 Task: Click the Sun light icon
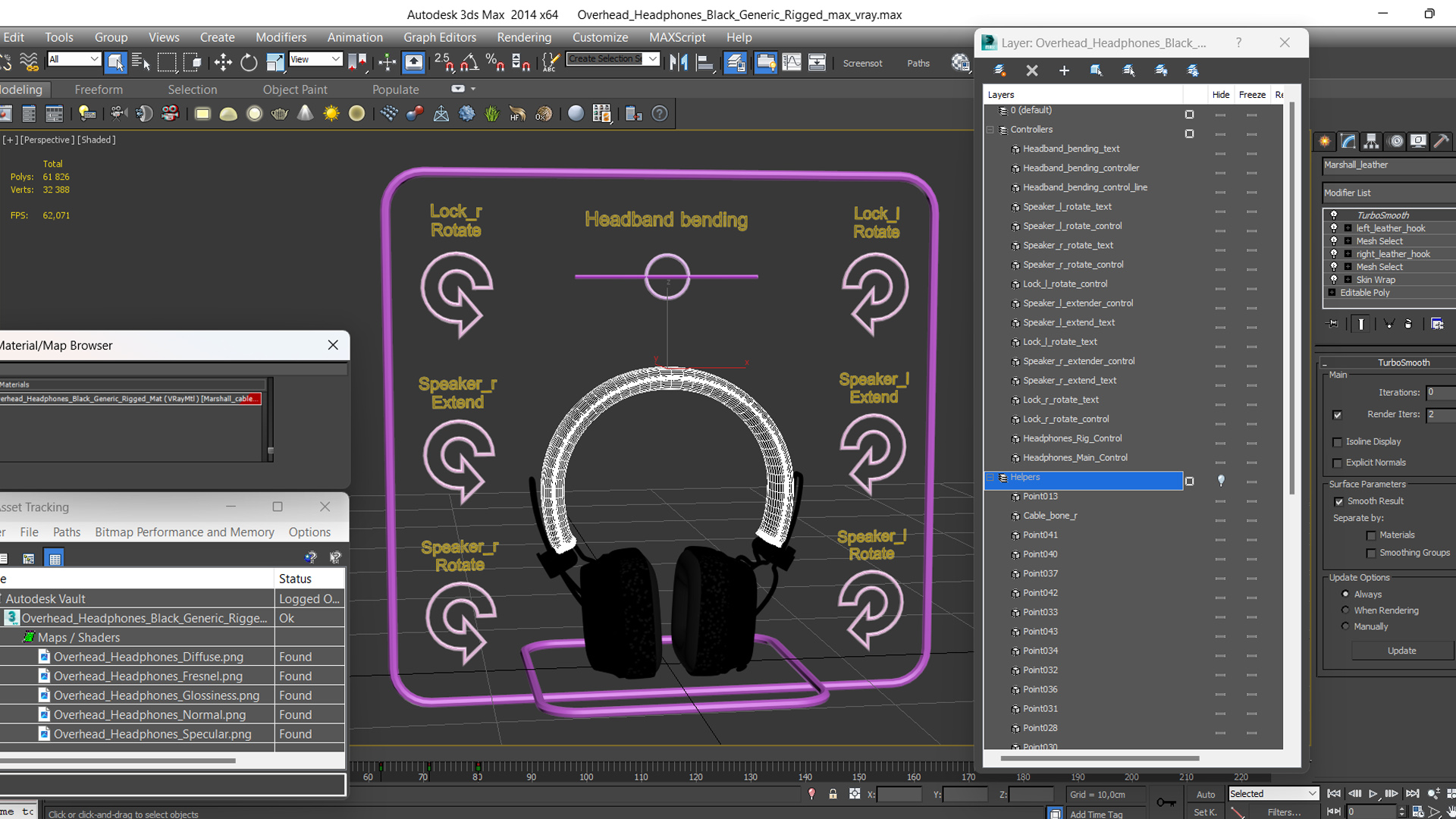coord(331,114)
